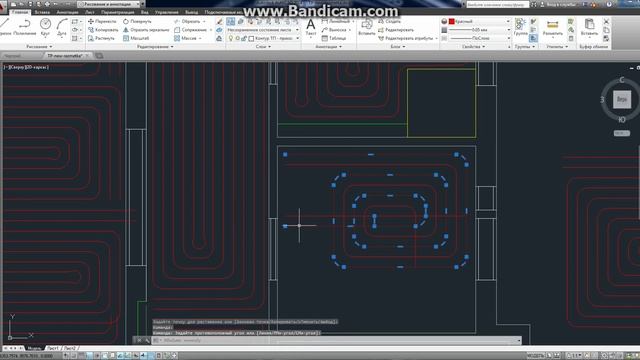Switch to the Параметризация ribbon tab
Viewport: 640px width, 360px height.
(118, 12)
